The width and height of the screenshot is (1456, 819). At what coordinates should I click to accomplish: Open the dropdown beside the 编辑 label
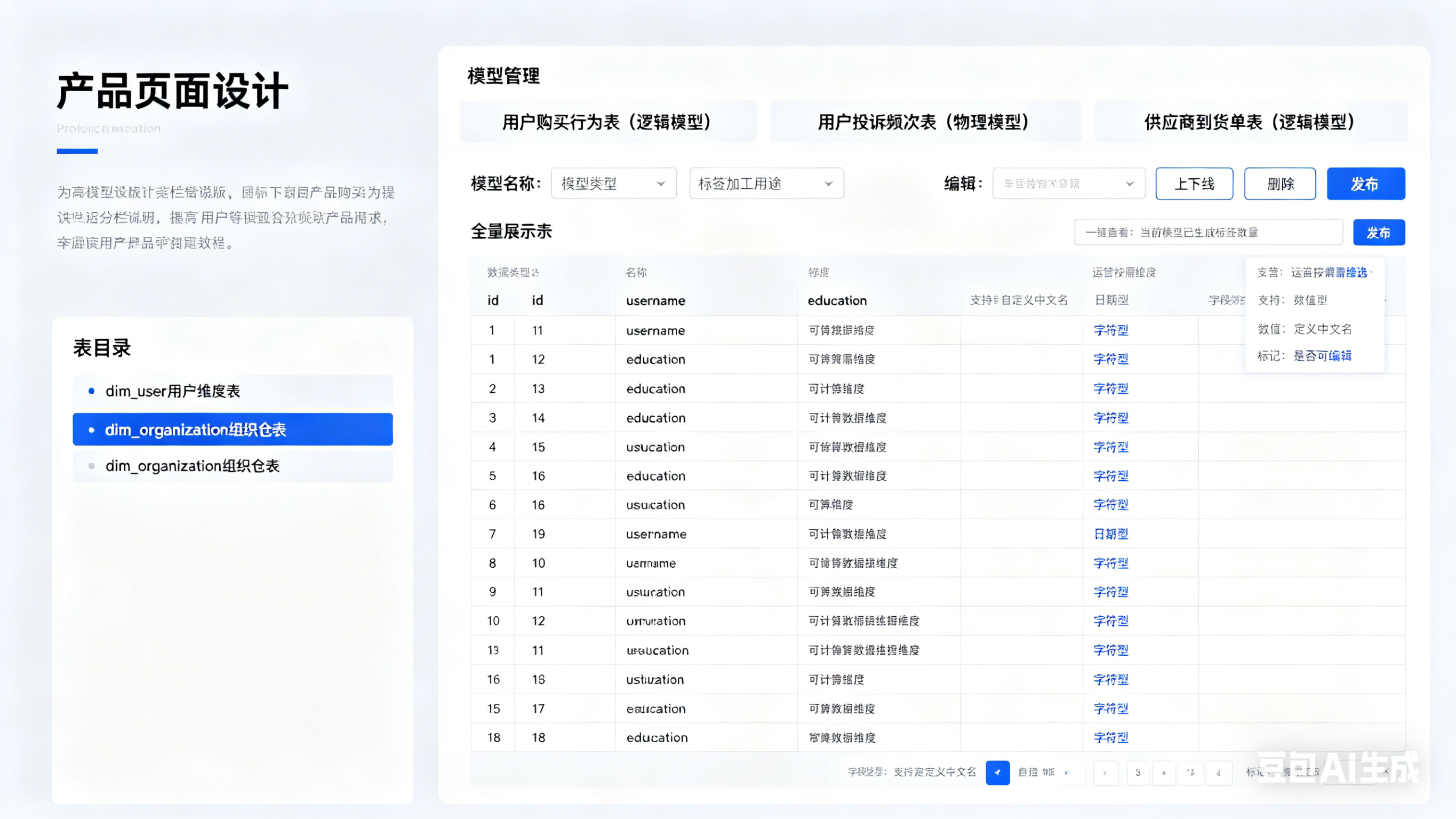point(1068,183)
